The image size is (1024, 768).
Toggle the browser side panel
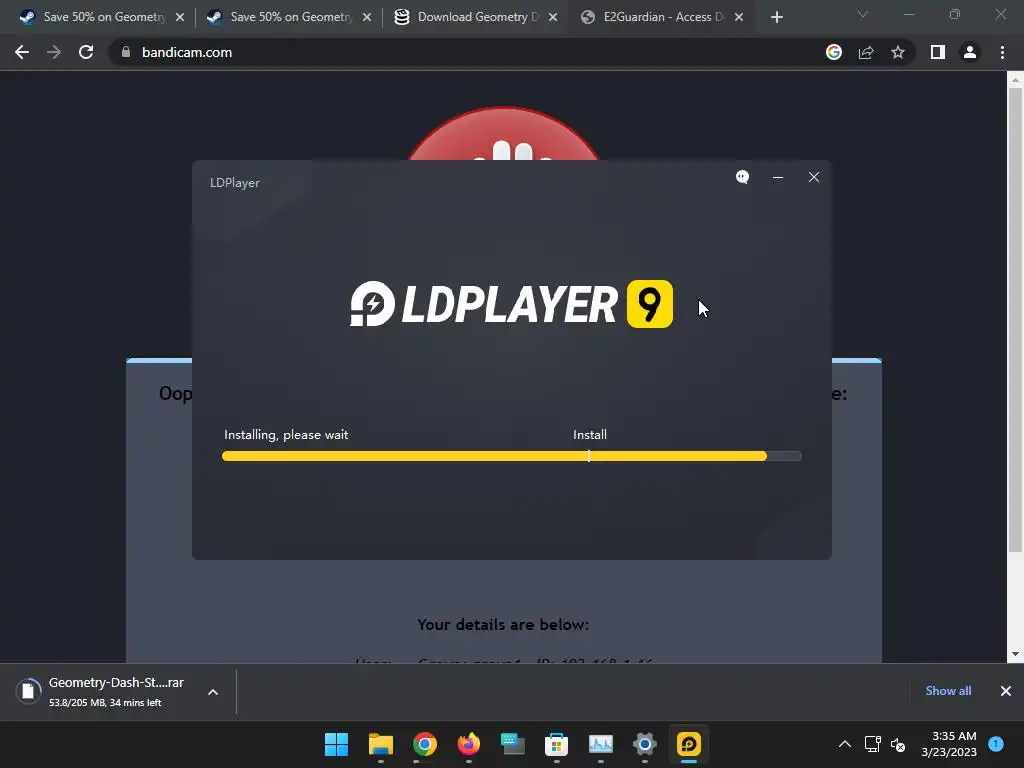point(938,52)
